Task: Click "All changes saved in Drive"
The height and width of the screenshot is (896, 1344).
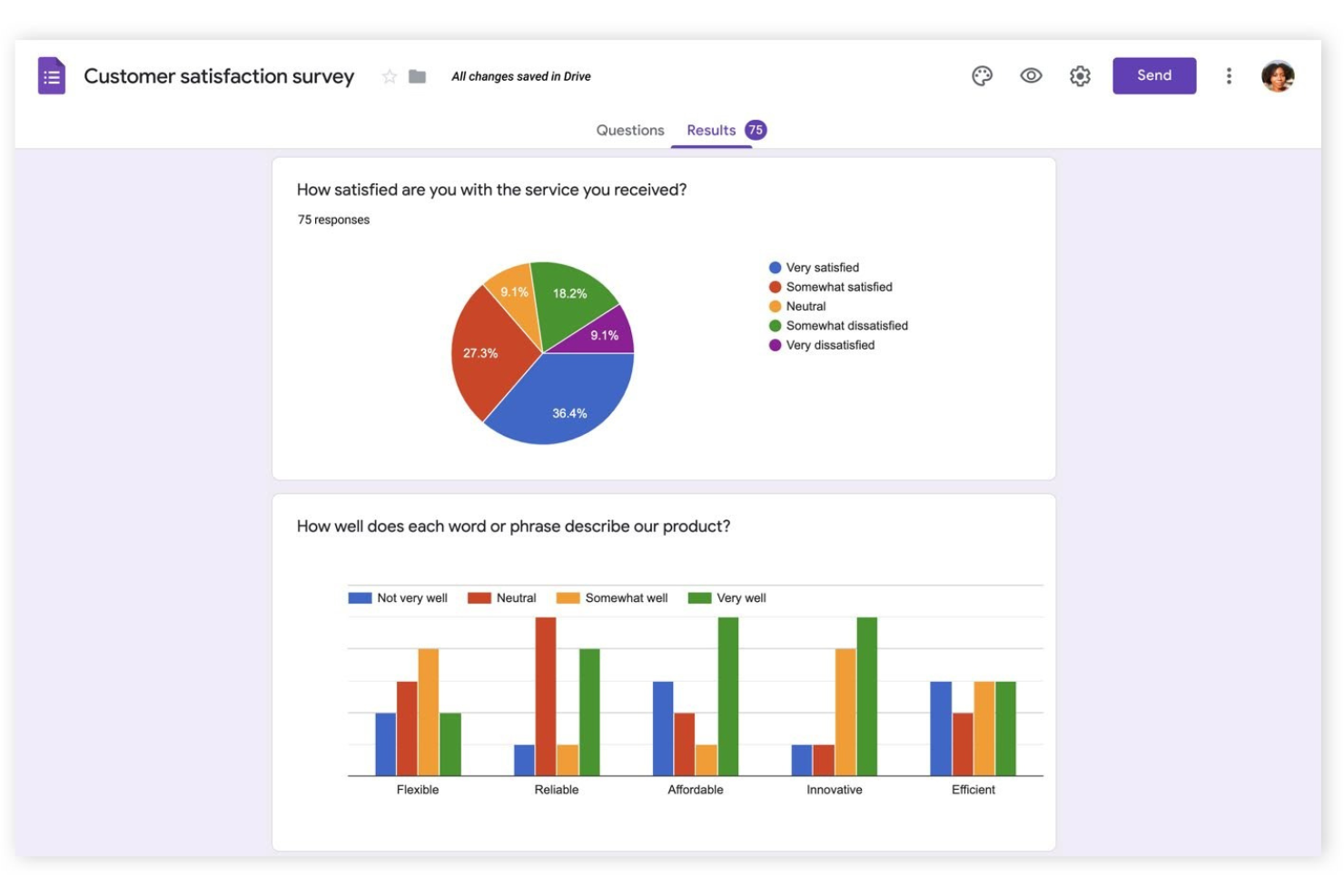Action: click(x=520, y=76)
